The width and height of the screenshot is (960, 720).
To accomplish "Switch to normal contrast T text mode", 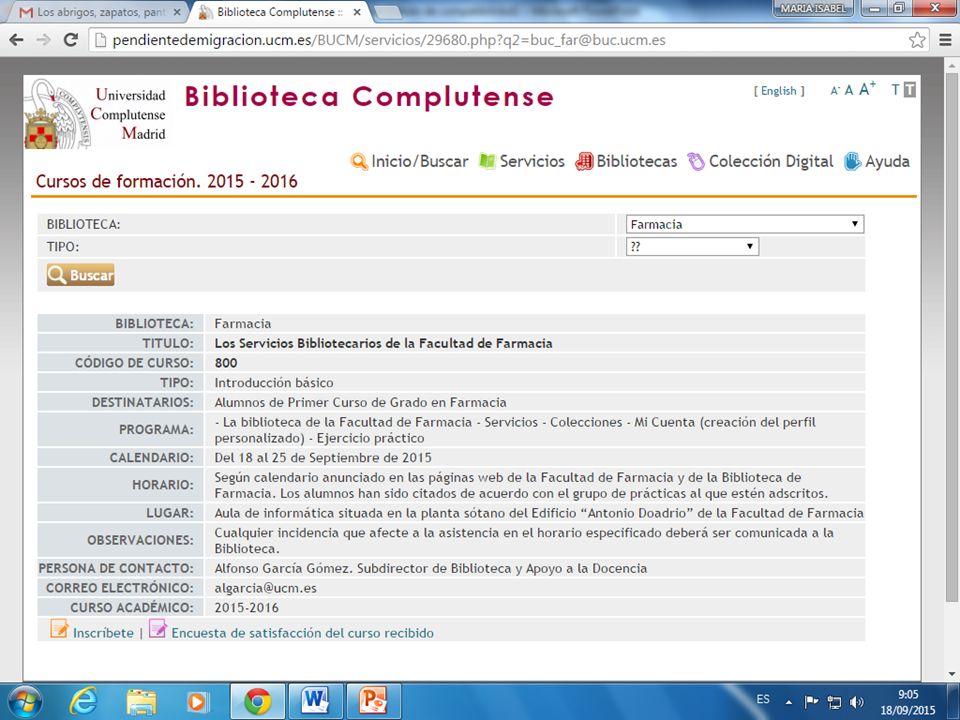I will (895, 90).
